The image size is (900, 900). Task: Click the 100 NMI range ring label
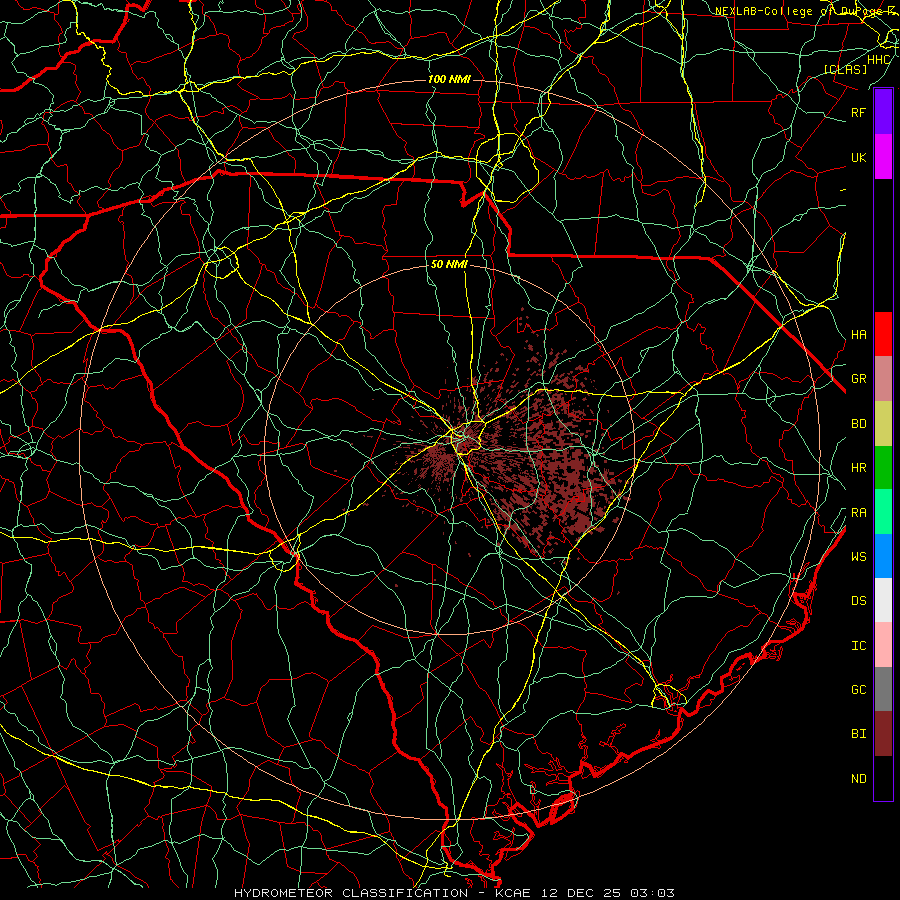(x=449, y=79)
